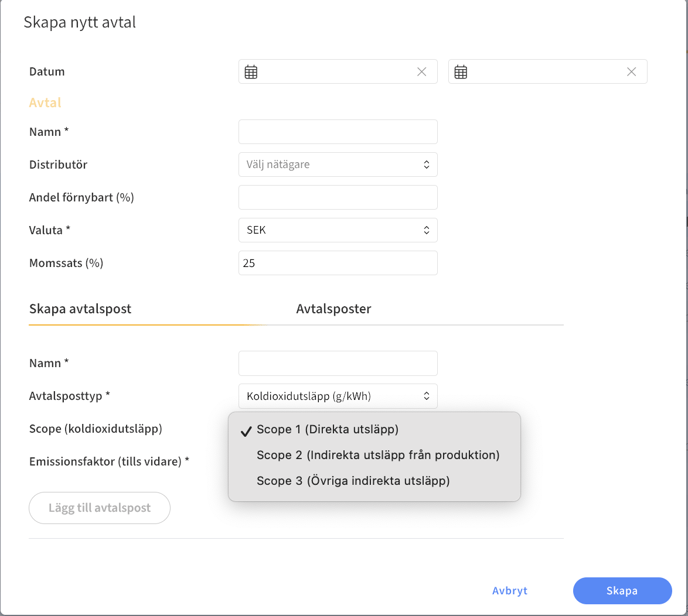Clear the end date field
Screen dimensions: 688x616
[x=631, y=72]
